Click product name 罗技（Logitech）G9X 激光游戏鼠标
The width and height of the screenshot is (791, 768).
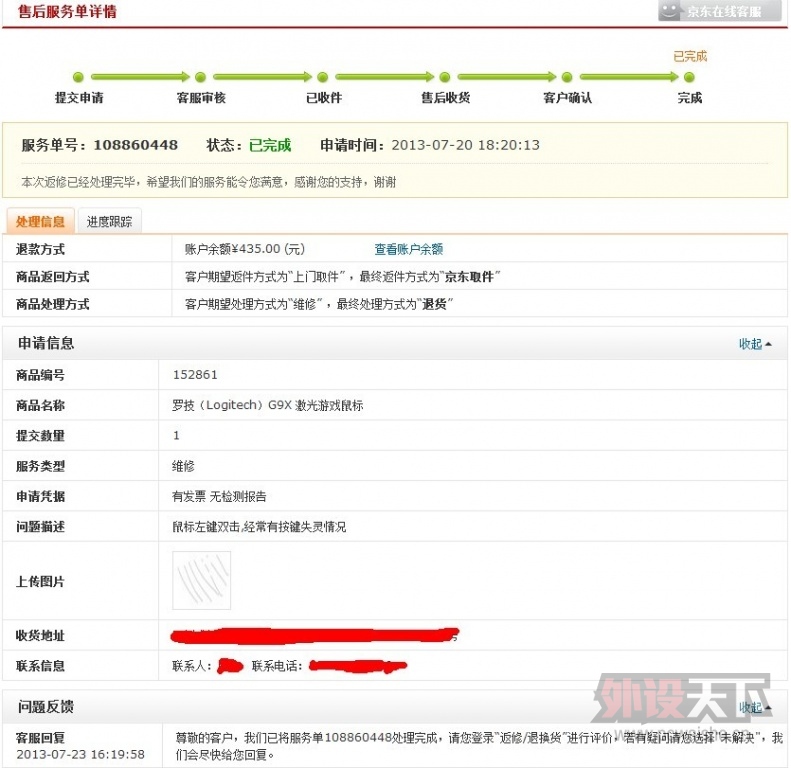[x=267, y=405]
